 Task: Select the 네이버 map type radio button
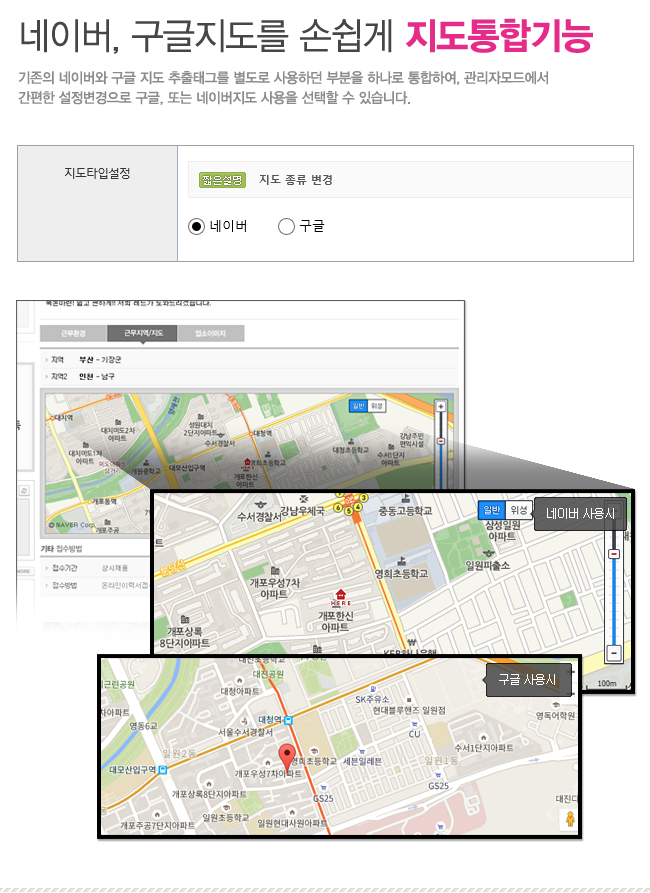pos(196,227)
